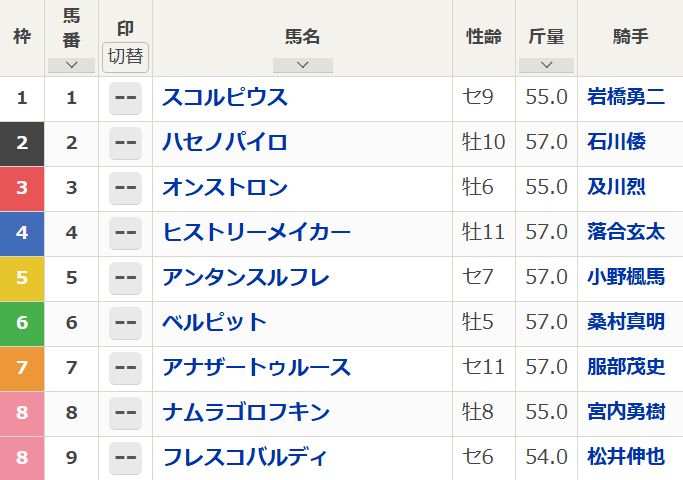Viewport: 683px width, 480px height.
Task: Toggle the mark box for スコルピウス
Action: point(125,98)
